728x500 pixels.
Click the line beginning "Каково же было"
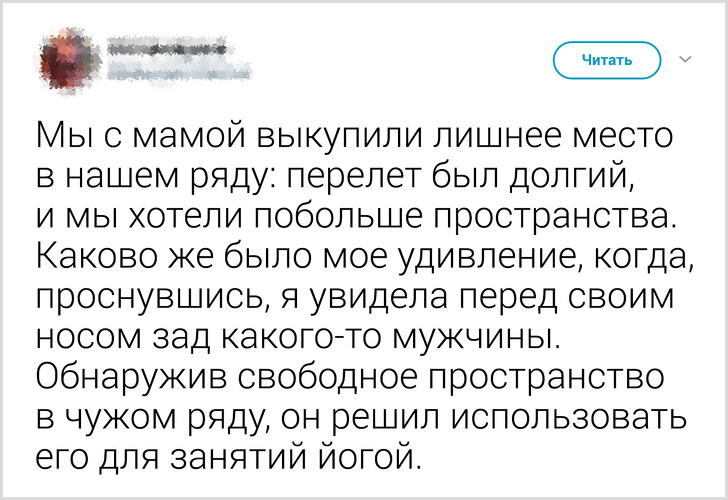pos(362,258)
